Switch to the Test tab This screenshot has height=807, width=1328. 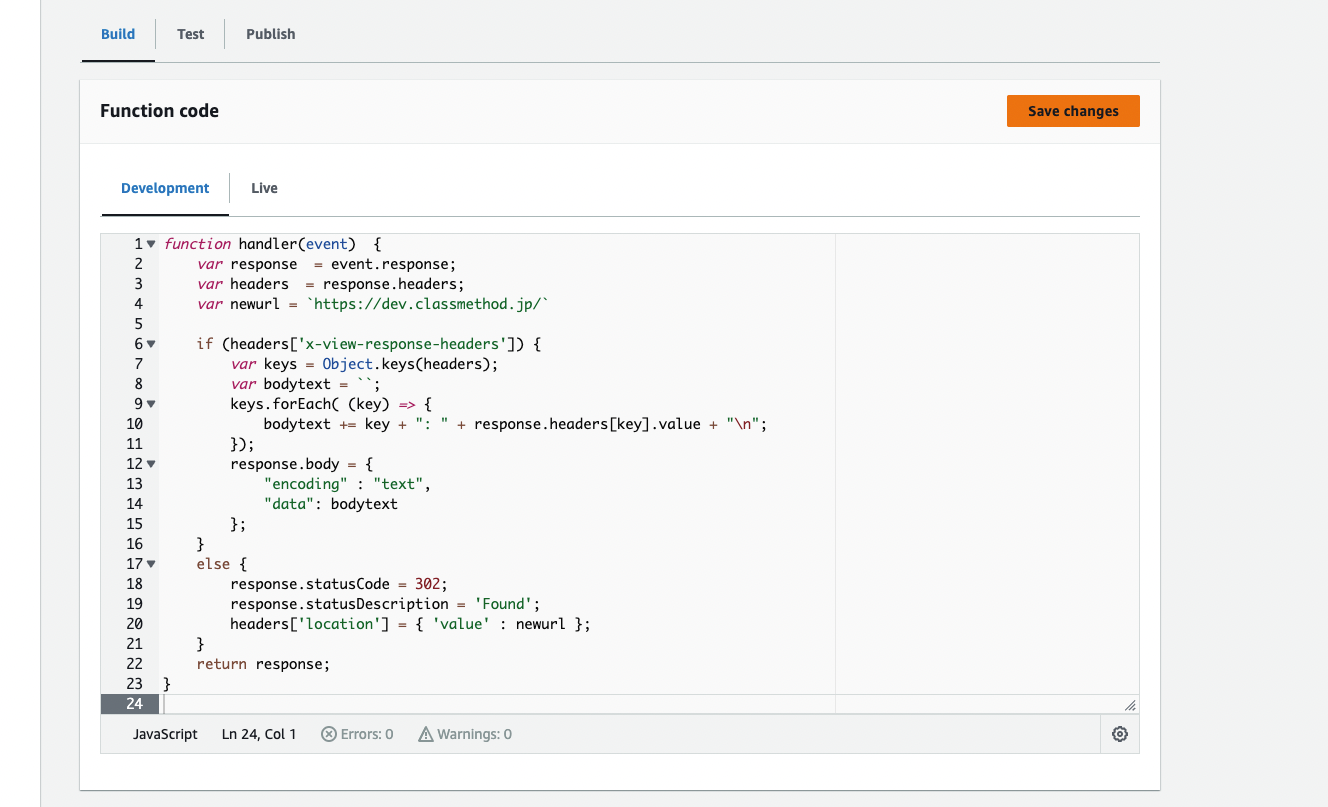pyautogui.click(x=190, y=33)
